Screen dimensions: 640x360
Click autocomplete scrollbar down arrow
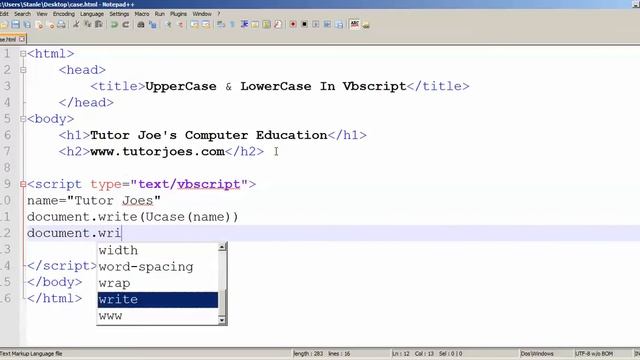(222, 320)
